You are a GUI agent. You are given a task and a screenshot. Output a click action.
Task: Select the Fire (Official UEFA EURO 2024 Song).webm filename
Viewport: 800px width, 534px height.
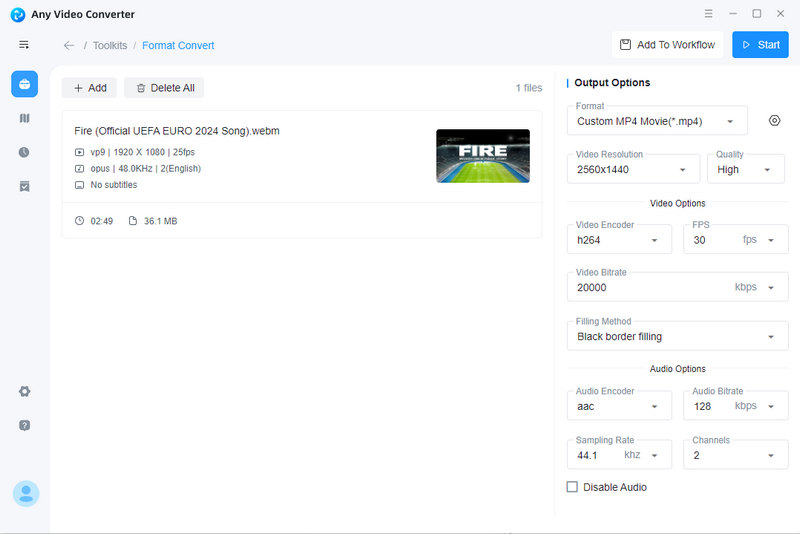coord(177,131)
